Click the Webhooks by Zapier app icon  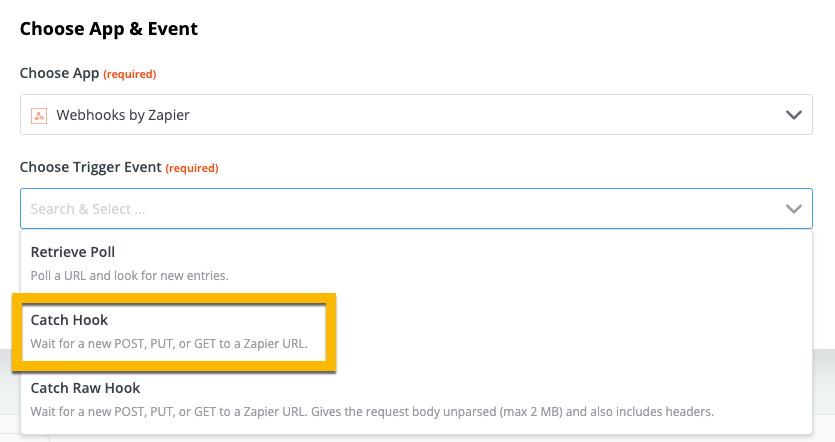(x=39, y=115)
